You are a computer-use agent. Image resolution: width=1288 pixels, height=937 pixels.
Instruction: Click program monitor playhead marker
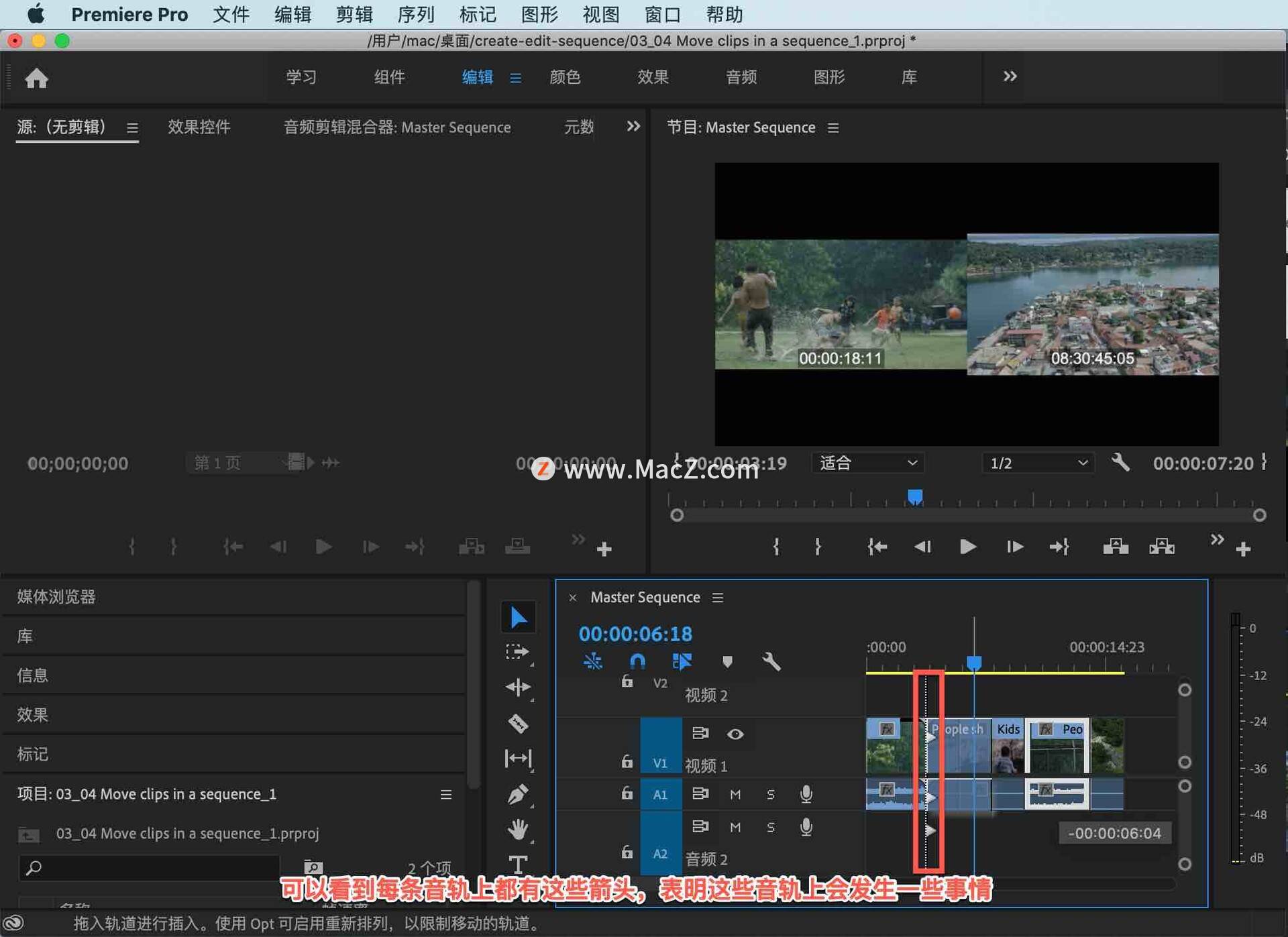tap(915, 497)
